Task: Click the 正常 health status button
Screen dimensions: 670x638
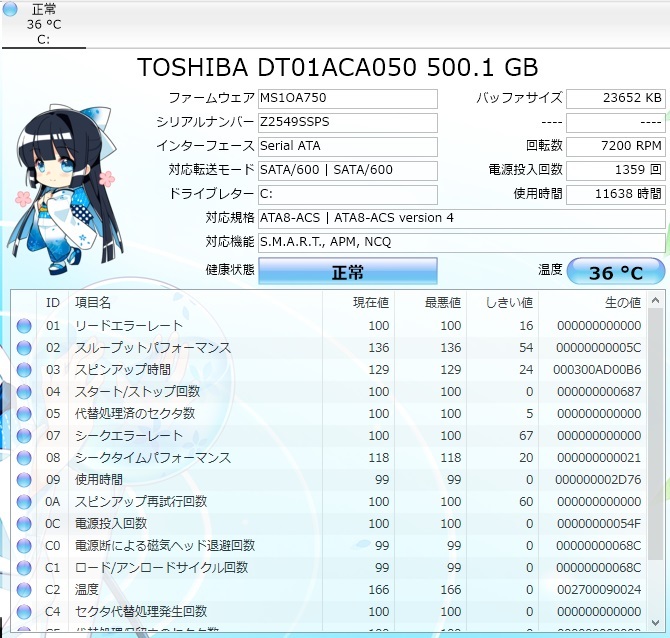Action: point(348,271)
